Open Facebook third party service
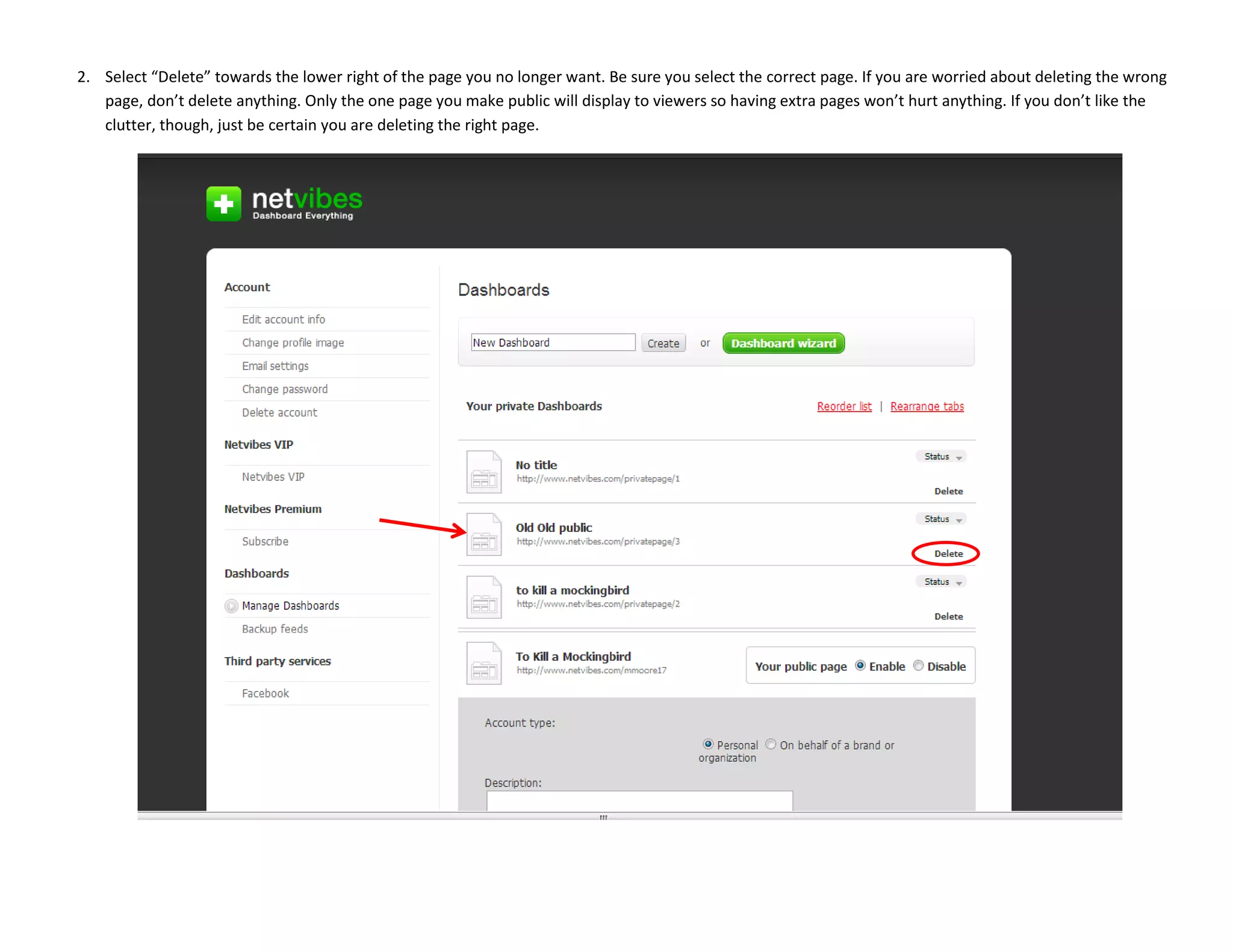 (x=266, y=693)
